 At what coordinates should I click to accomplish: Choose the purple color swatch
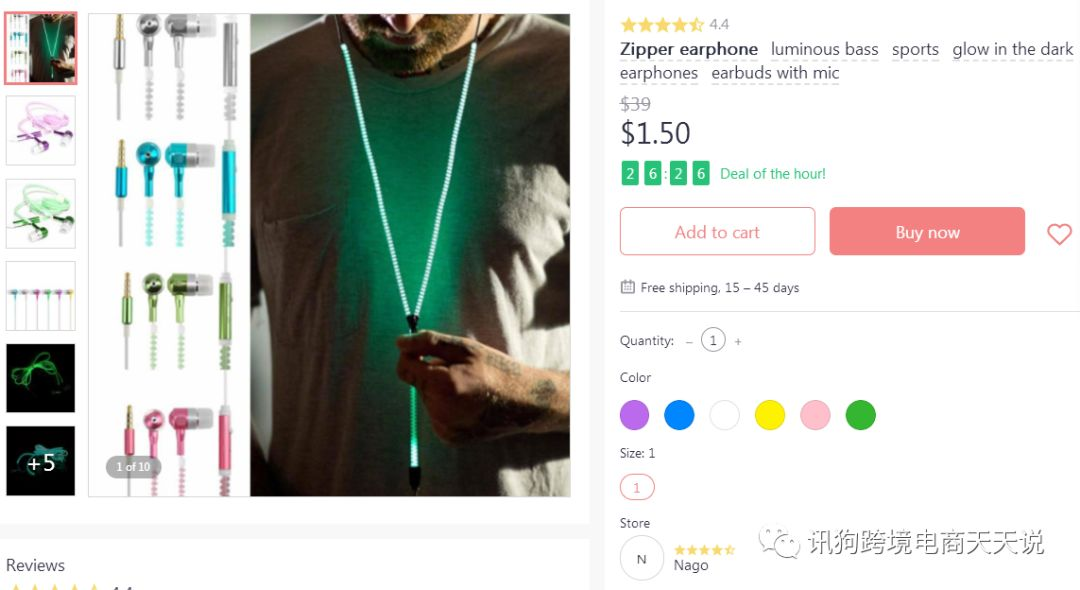tap(634, 415)
